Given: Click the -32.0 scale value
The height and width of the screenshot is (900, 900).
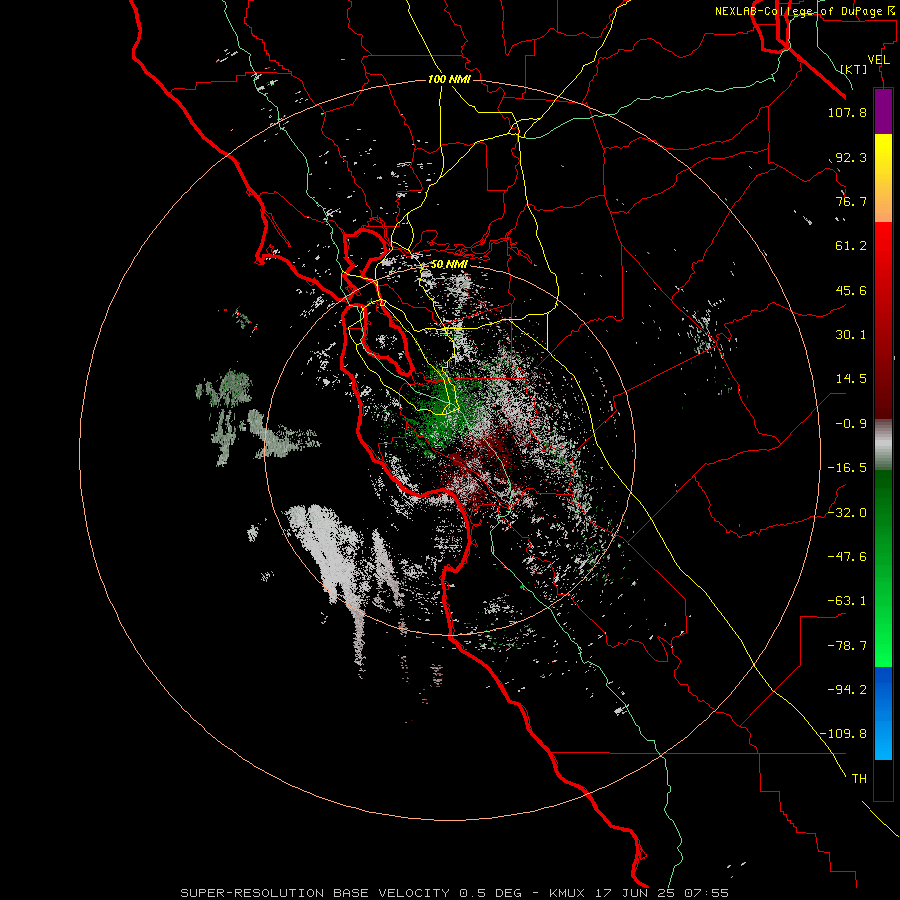Looking at the screenshot, I should pyautogui.click(x=847, y=513).
